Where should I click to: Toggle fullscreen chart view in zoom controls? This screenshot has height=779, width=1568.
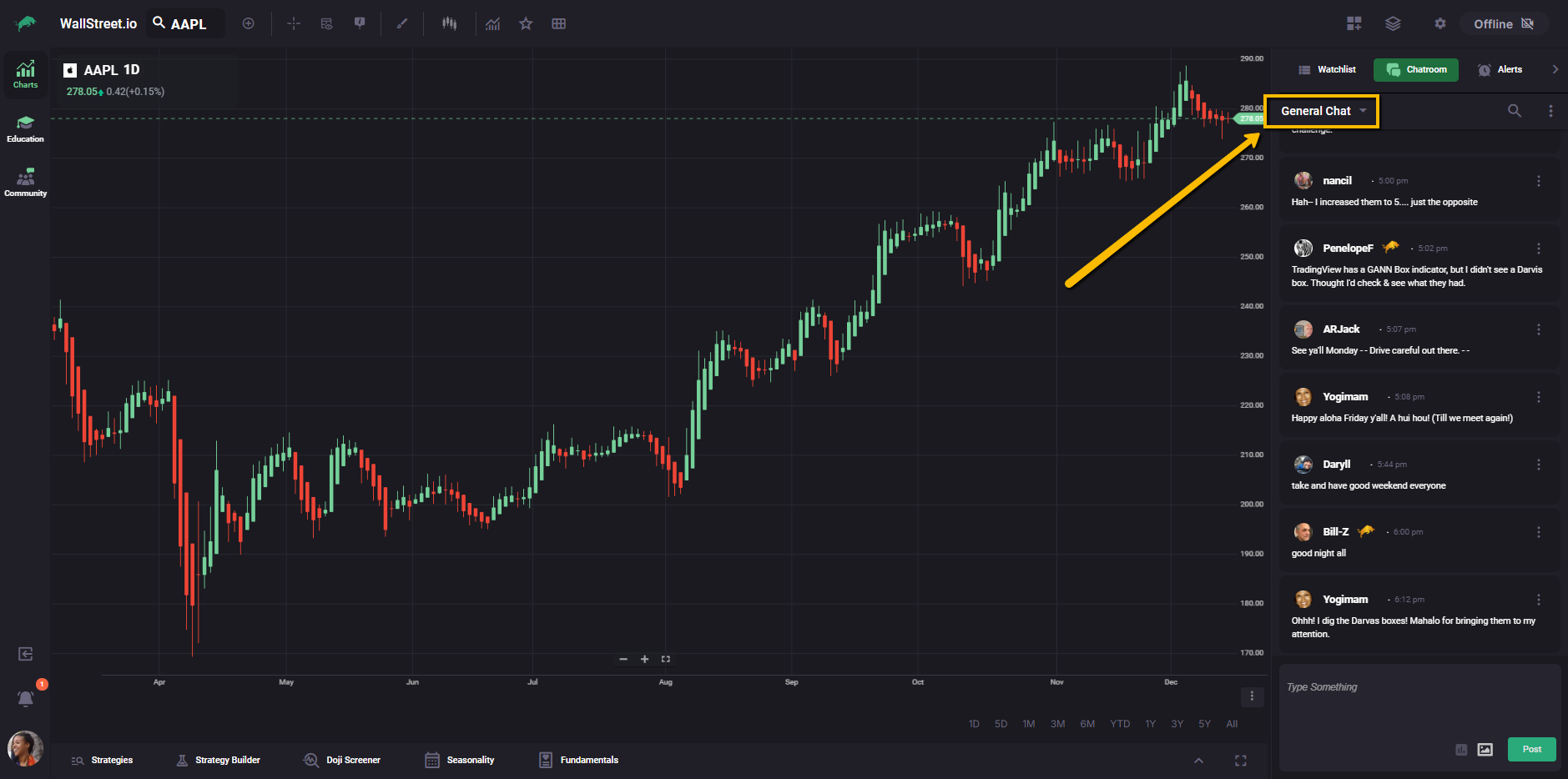pos(666,659)
